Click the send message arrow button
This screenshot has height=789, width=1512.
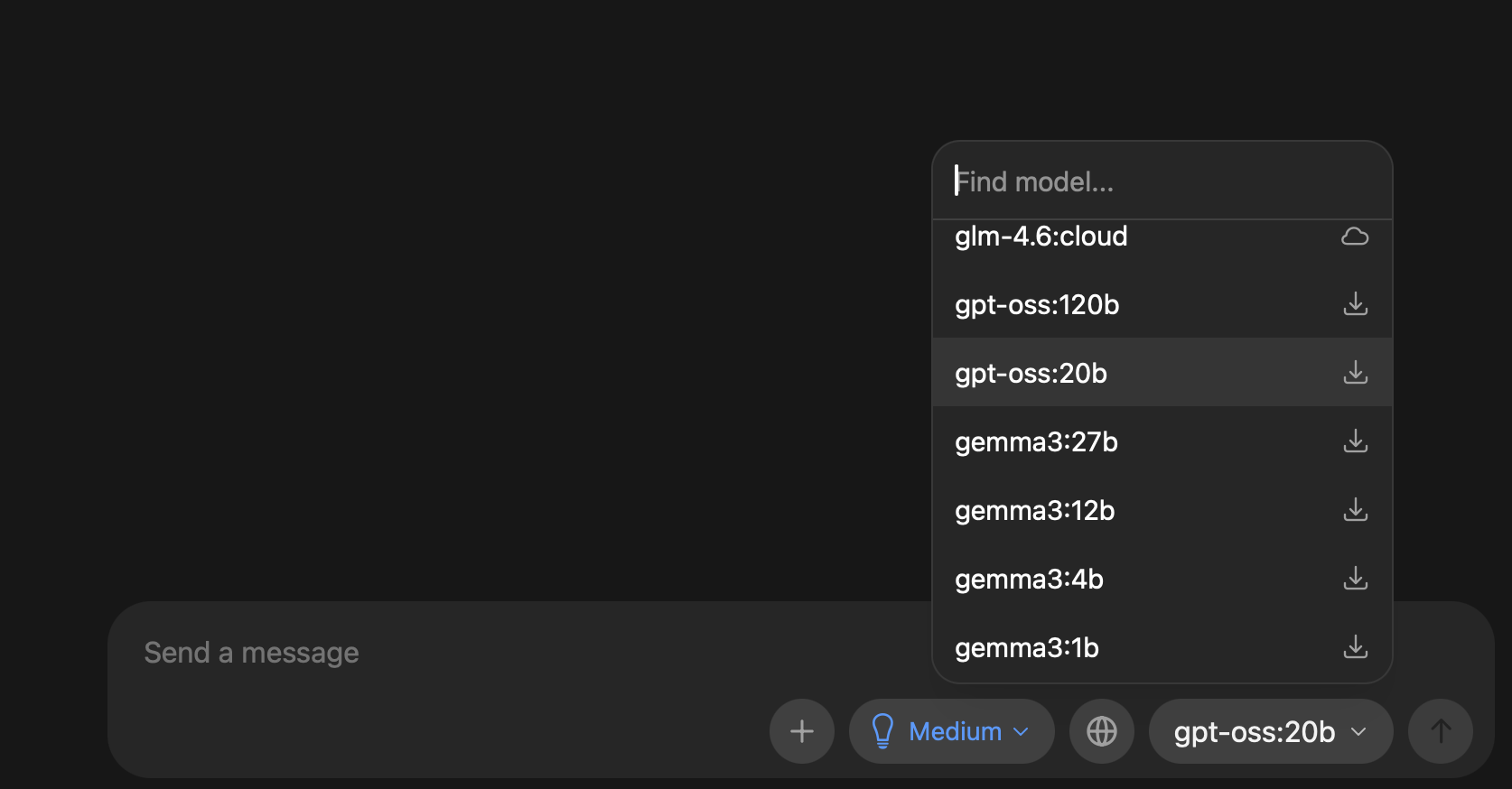point(1440,731)
